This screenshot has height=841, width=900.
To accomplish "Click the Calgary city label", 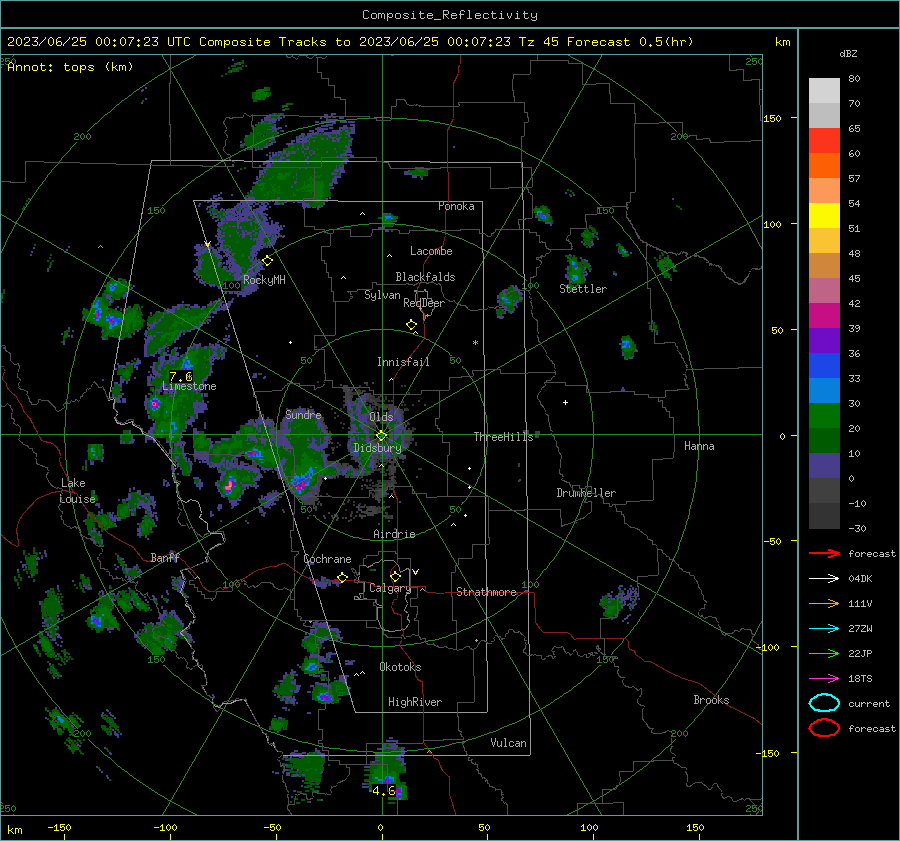I will coord(390,588).
